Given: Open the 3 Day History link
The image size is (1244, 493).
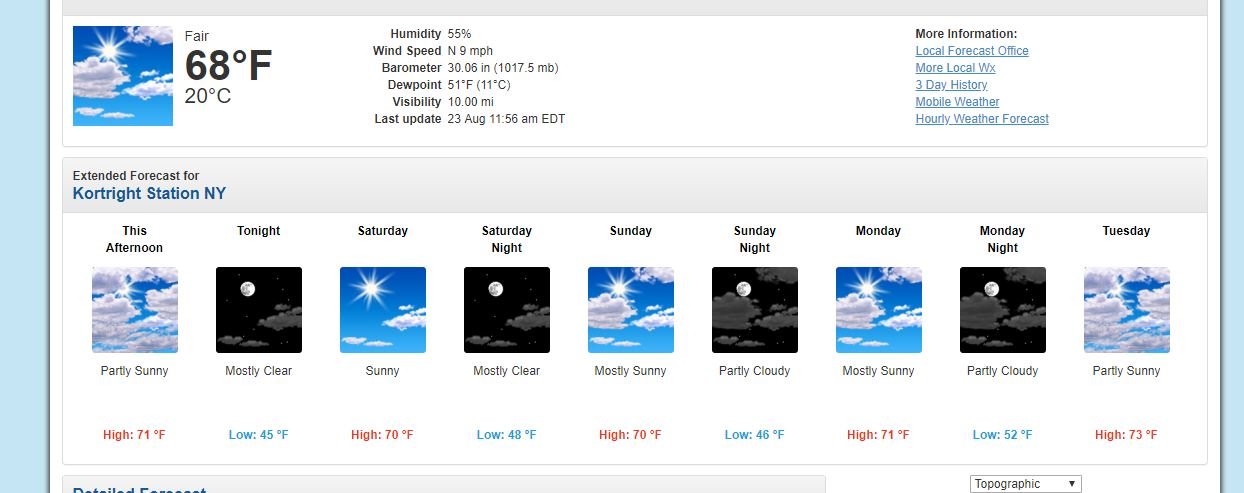Looking at the screenshot, I should point(951,85).
